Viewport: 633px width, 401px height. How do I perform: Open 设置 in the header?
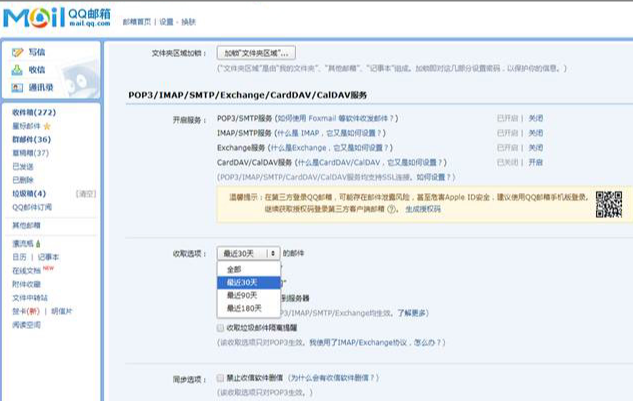click(166, 22)
